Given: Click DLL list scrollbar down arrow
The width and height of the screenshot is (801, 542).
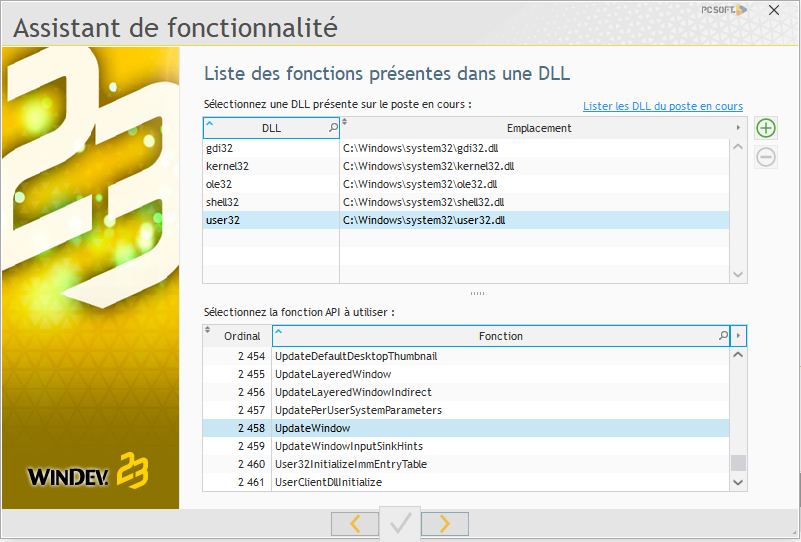Looking at the screenshot, I should (x=738, y=274).
